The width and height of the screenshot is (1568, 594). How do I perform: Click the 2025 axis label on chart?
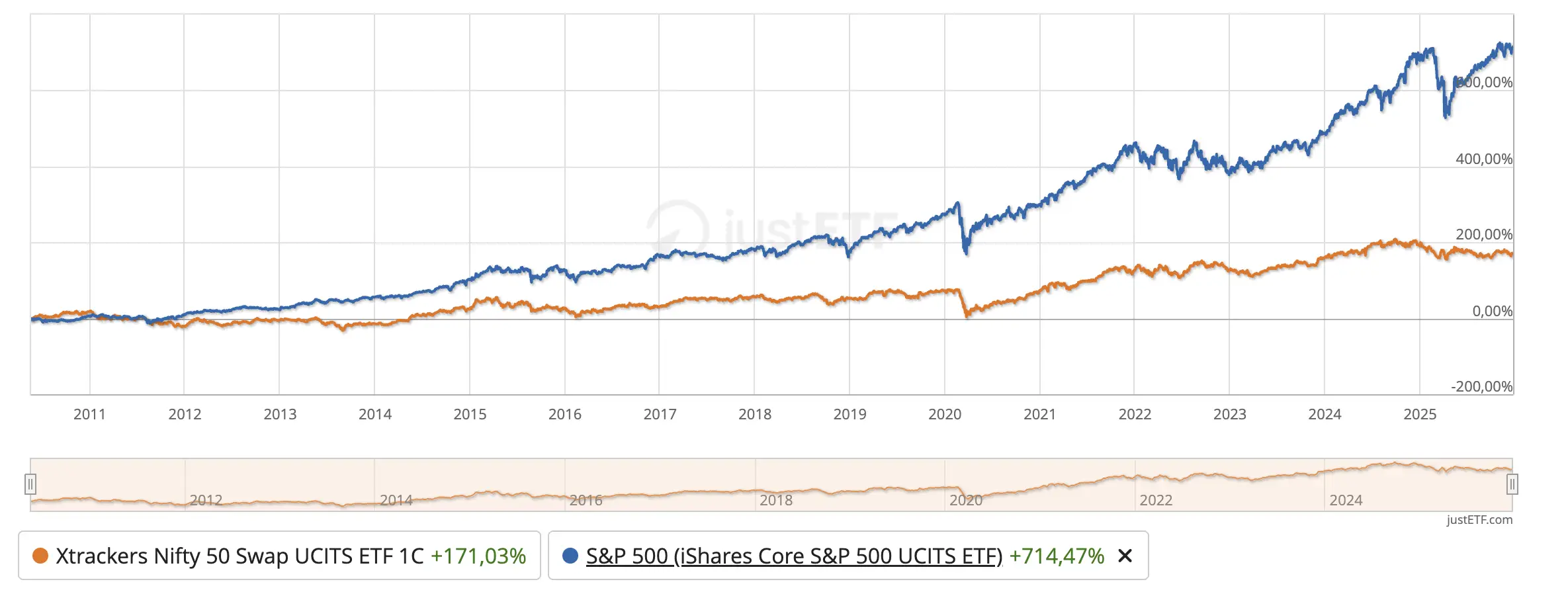point(1420,414)
